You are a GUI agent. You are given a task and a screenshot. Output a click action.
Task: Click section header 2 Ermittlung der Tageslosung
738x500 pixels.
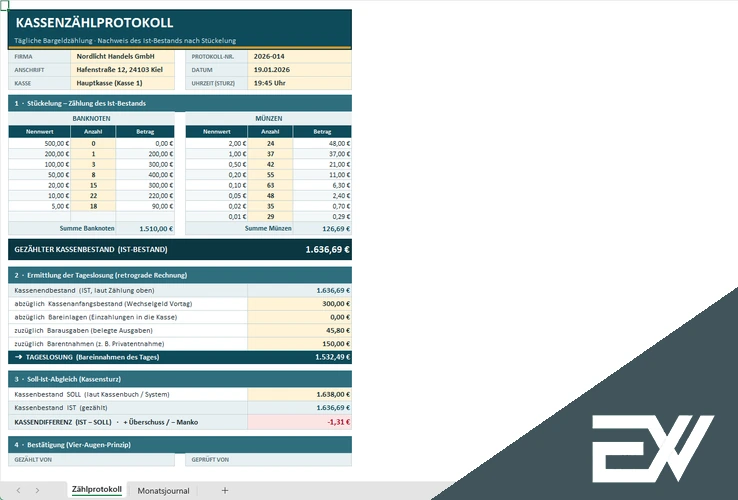coord(180,275)
